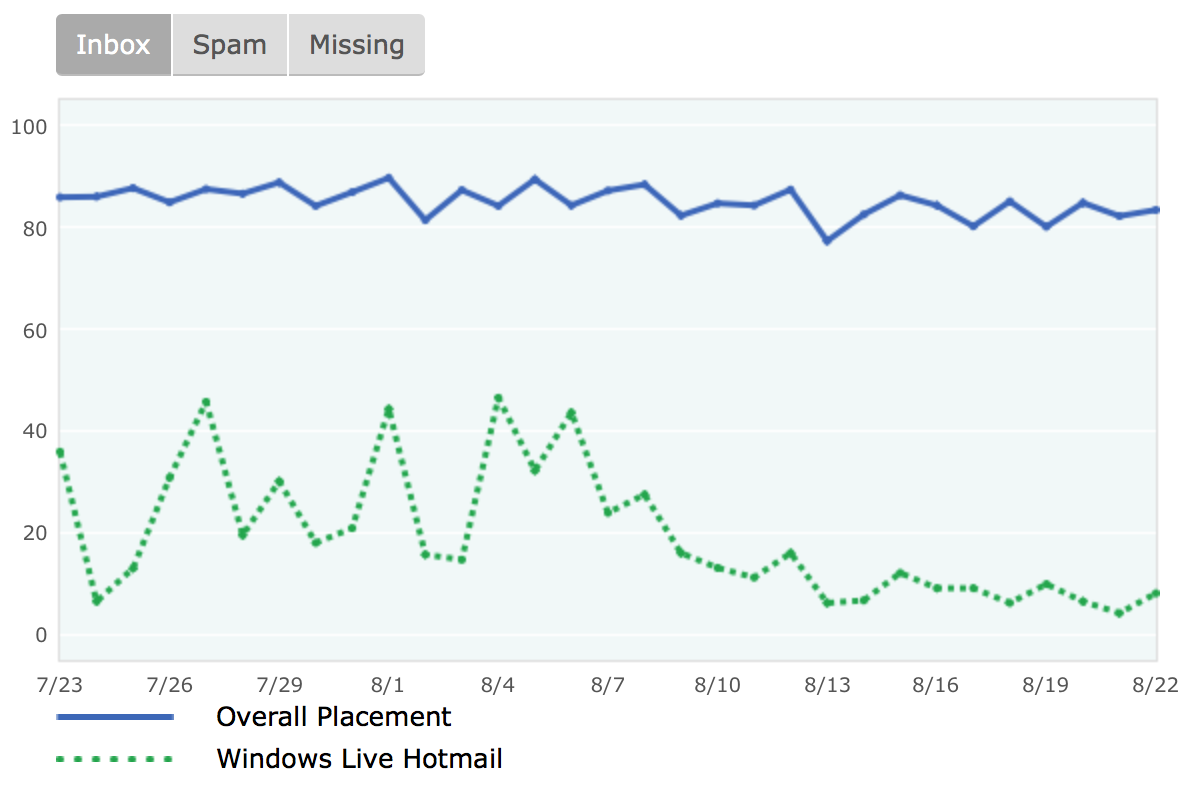Image resolution: width=1196 pixels, height=796 pixels.
Task: Click the Windows Live Hotmail legend label
Action: [359, 759]
